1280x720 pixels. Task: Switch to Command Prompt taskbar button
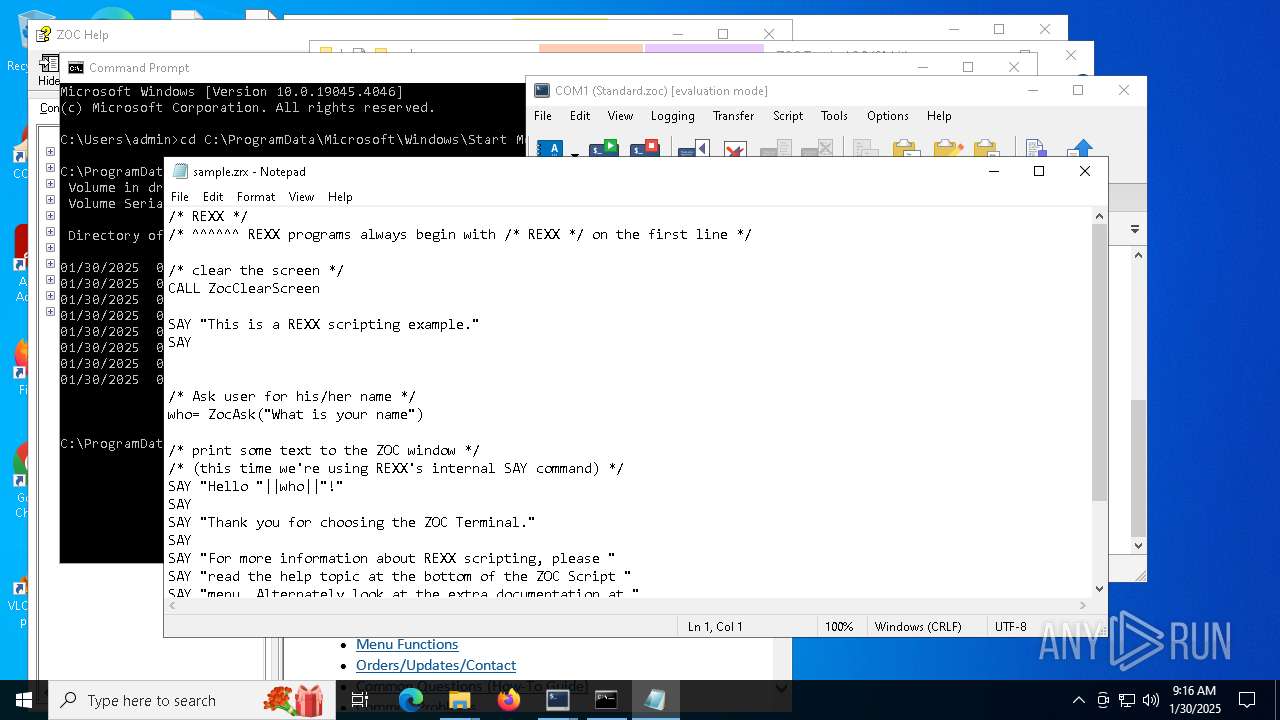[x=606, y=700]
